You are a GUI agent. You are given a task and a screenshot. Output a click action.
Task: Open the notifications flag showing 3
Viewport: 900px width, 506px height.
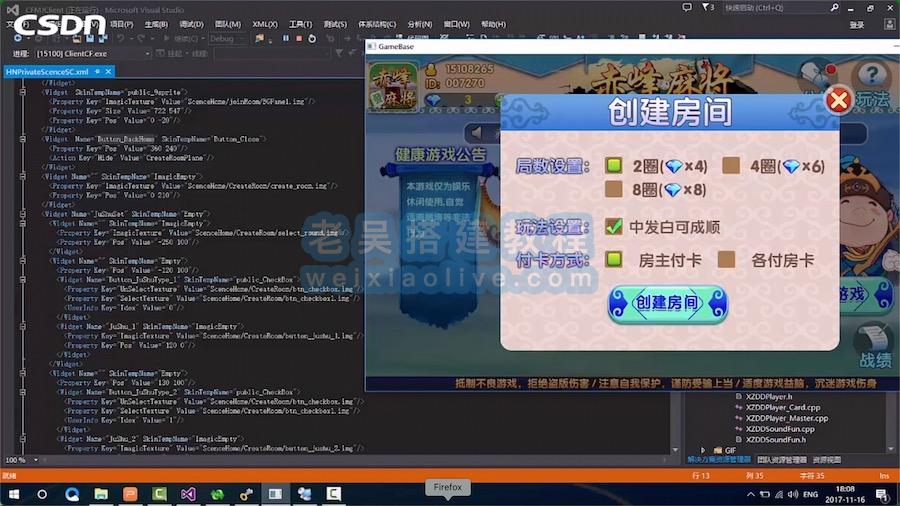(x=708, y=7)
